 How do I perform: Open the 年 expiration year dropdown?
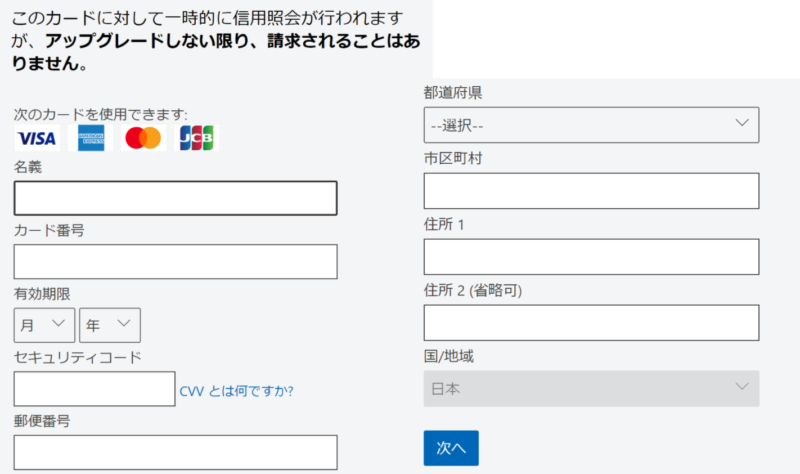coord(110,325)
